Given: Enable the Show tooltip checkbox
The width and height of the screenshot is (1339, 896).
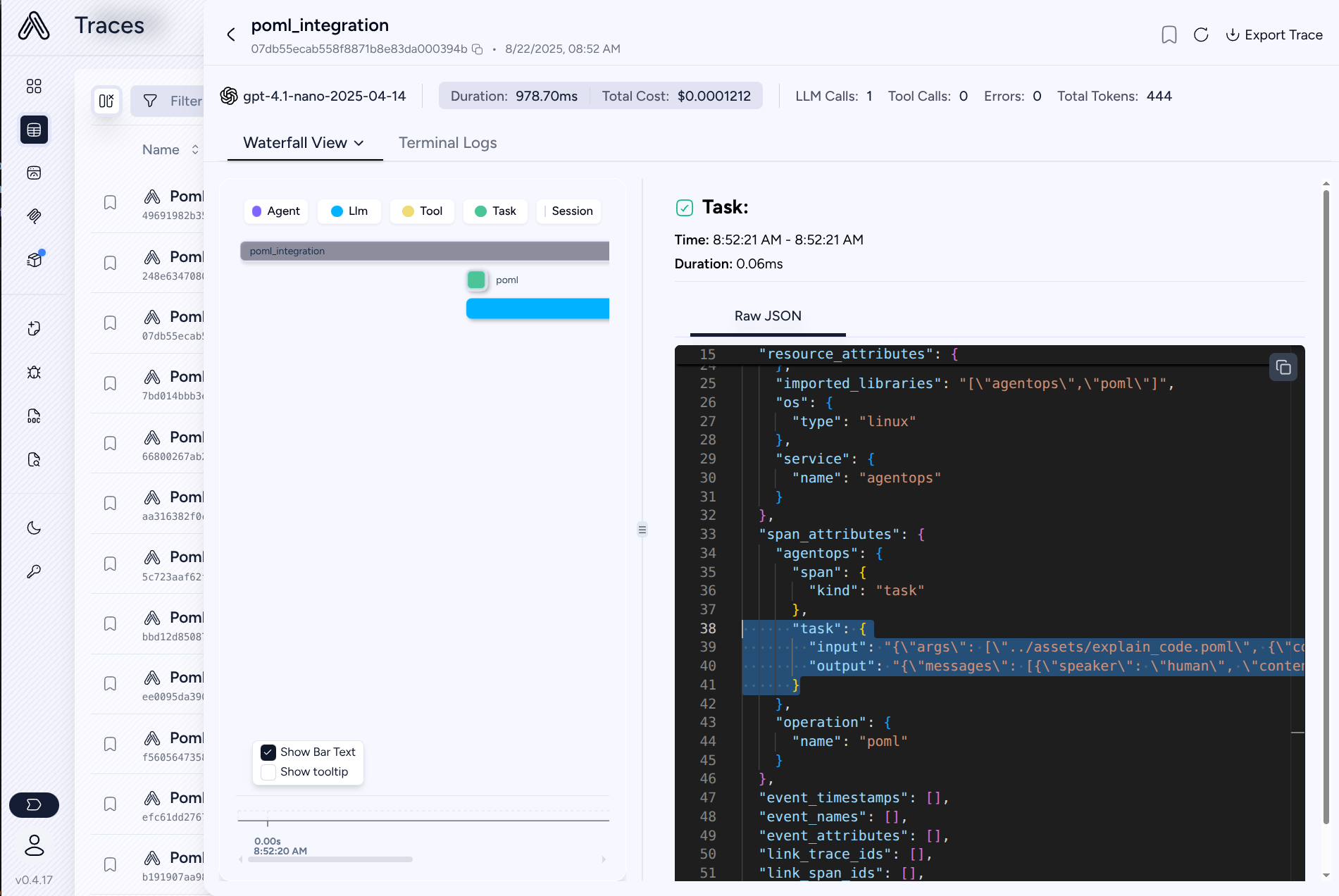Looking at the screenshot, I should [x=268, y=772].
